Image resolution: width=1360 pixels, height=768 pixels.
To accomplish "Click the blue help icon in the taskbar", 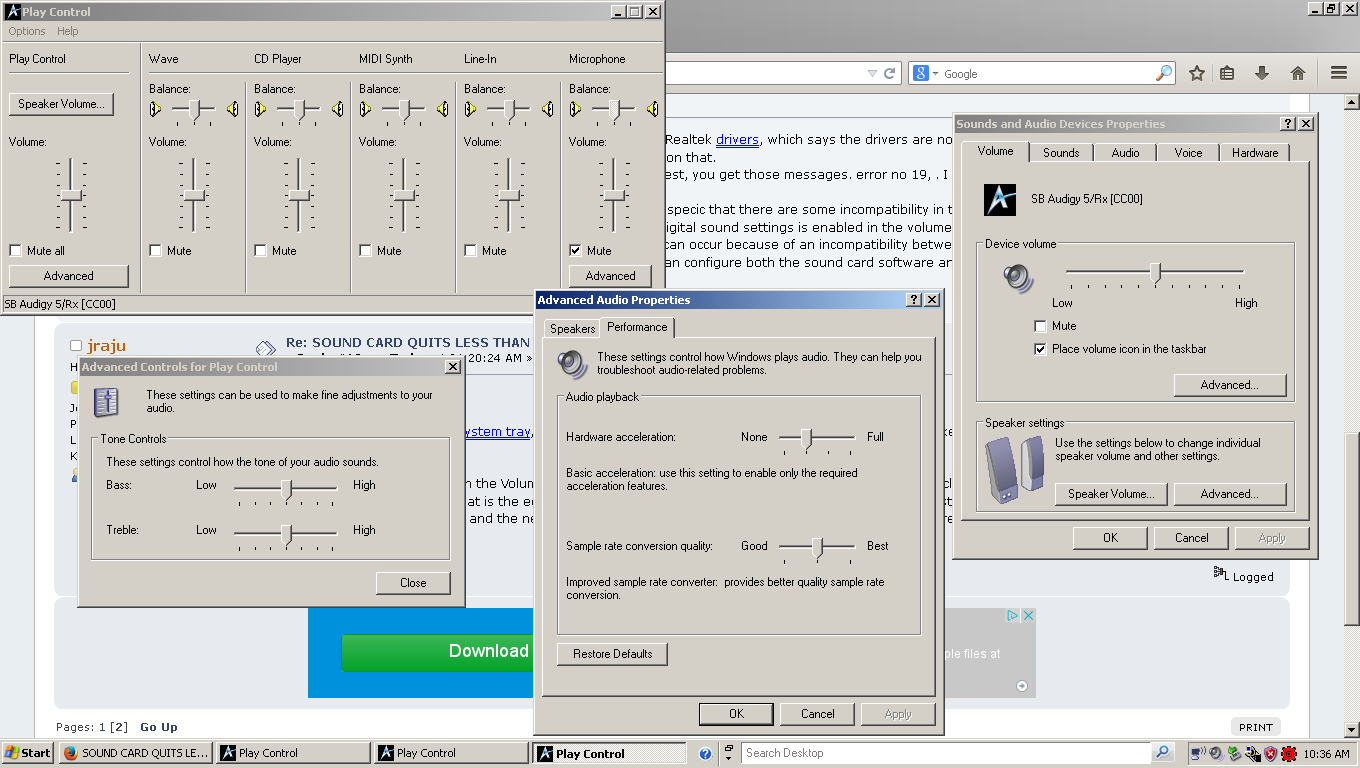I will 705,753.
